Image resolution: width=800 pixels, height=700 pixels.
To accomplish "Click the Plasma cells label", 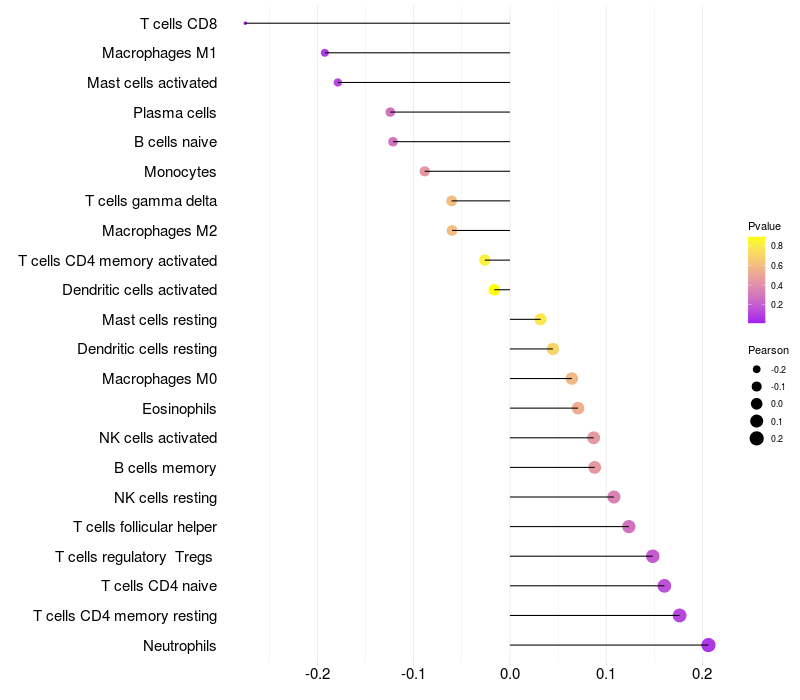I will pos(174,113).
